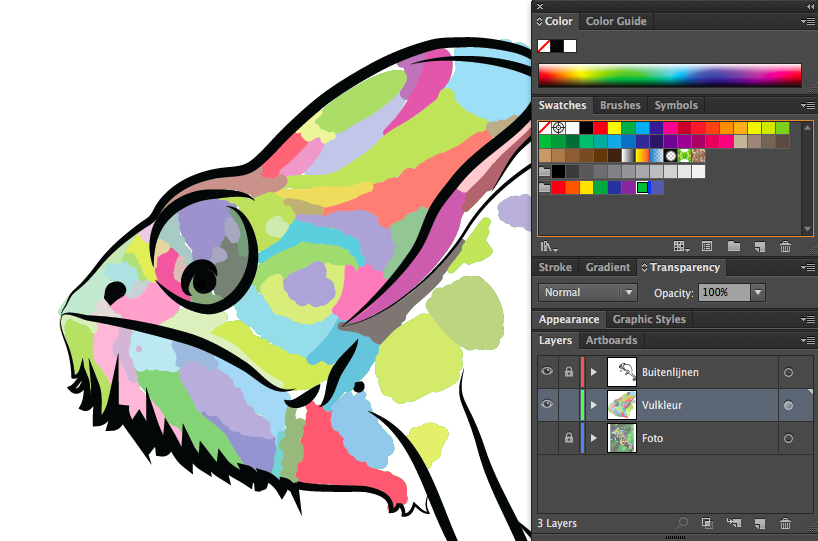Image resolution: width=818 pixels, height=541 pixels.
Task: Open the Color Guide tab
Action: coord(616,21)
